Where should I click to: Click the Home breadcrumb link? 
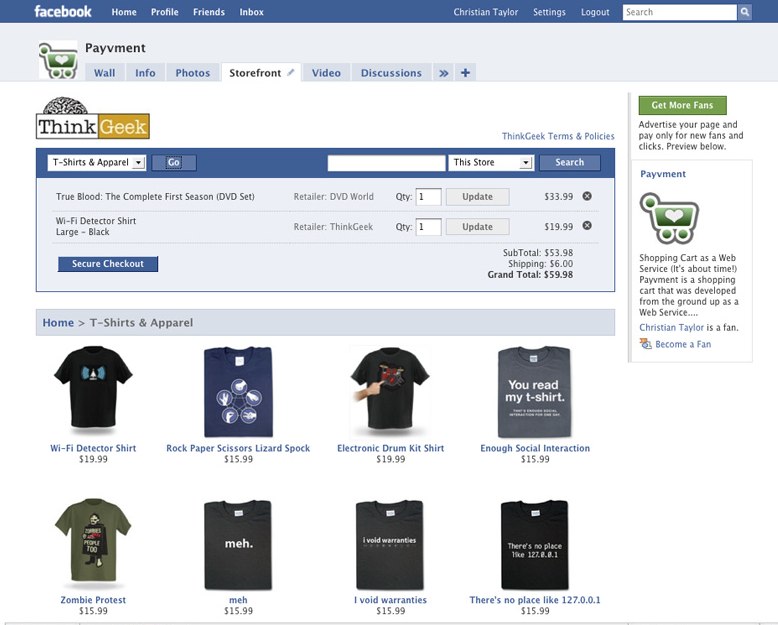[x=58, y=322]
